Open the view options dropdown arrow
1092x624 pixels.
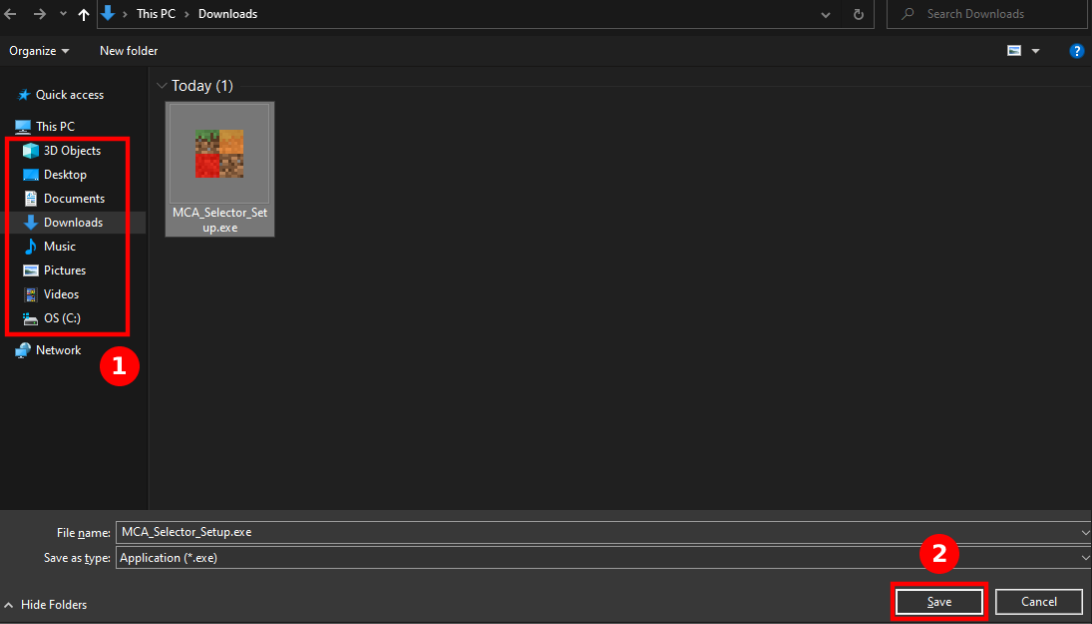(1036, 51)
